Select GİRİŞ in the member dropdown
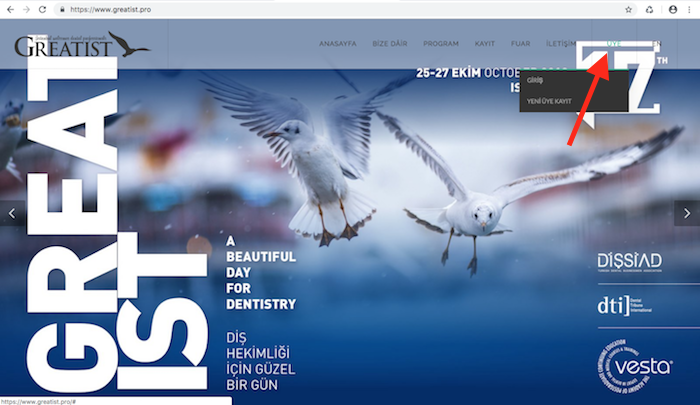Image resolution: width=700 pixels, height=405 pixels. [x=534, y=80]
